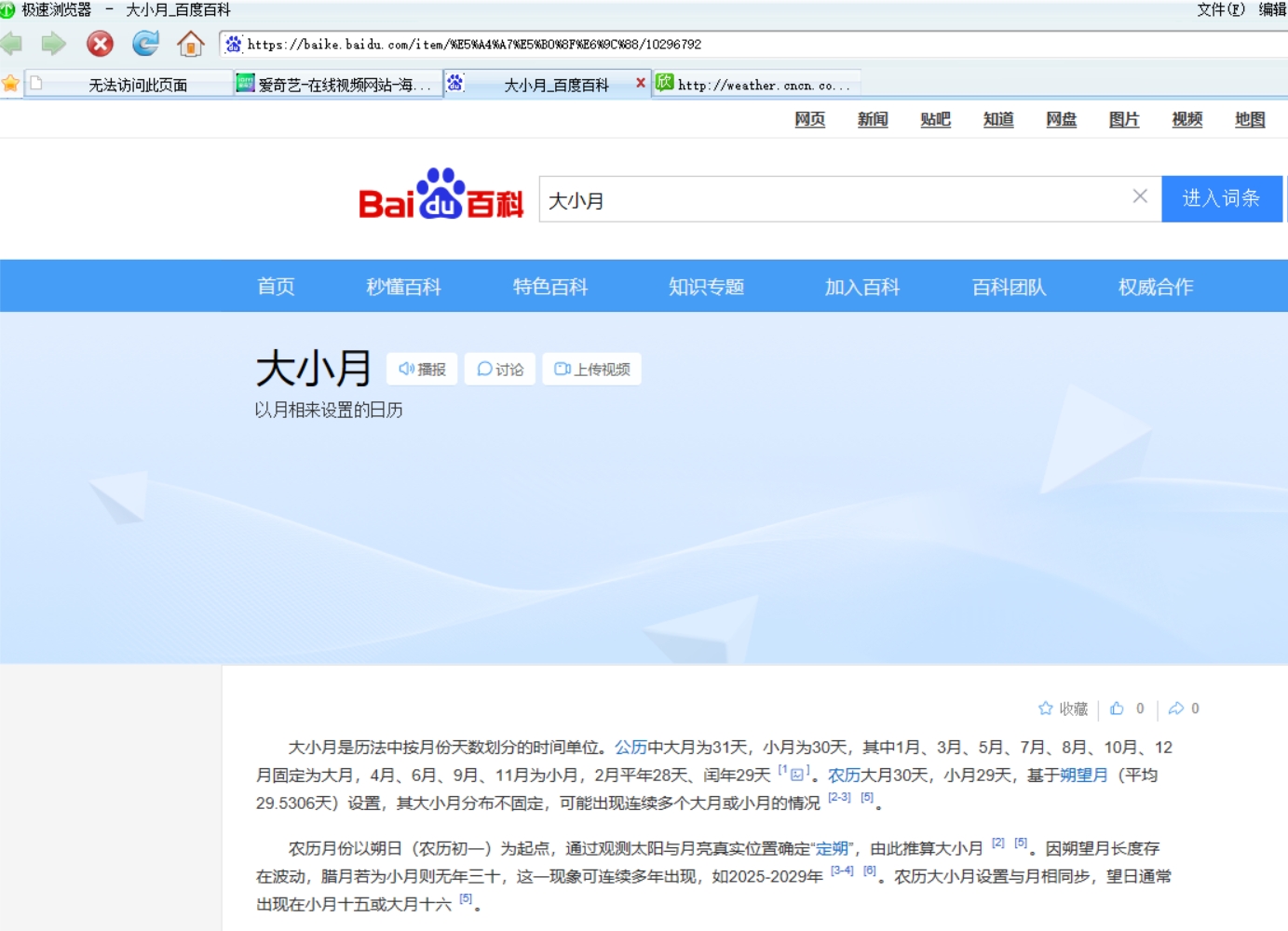Click the Baidu Baike logo

point(441,198)
